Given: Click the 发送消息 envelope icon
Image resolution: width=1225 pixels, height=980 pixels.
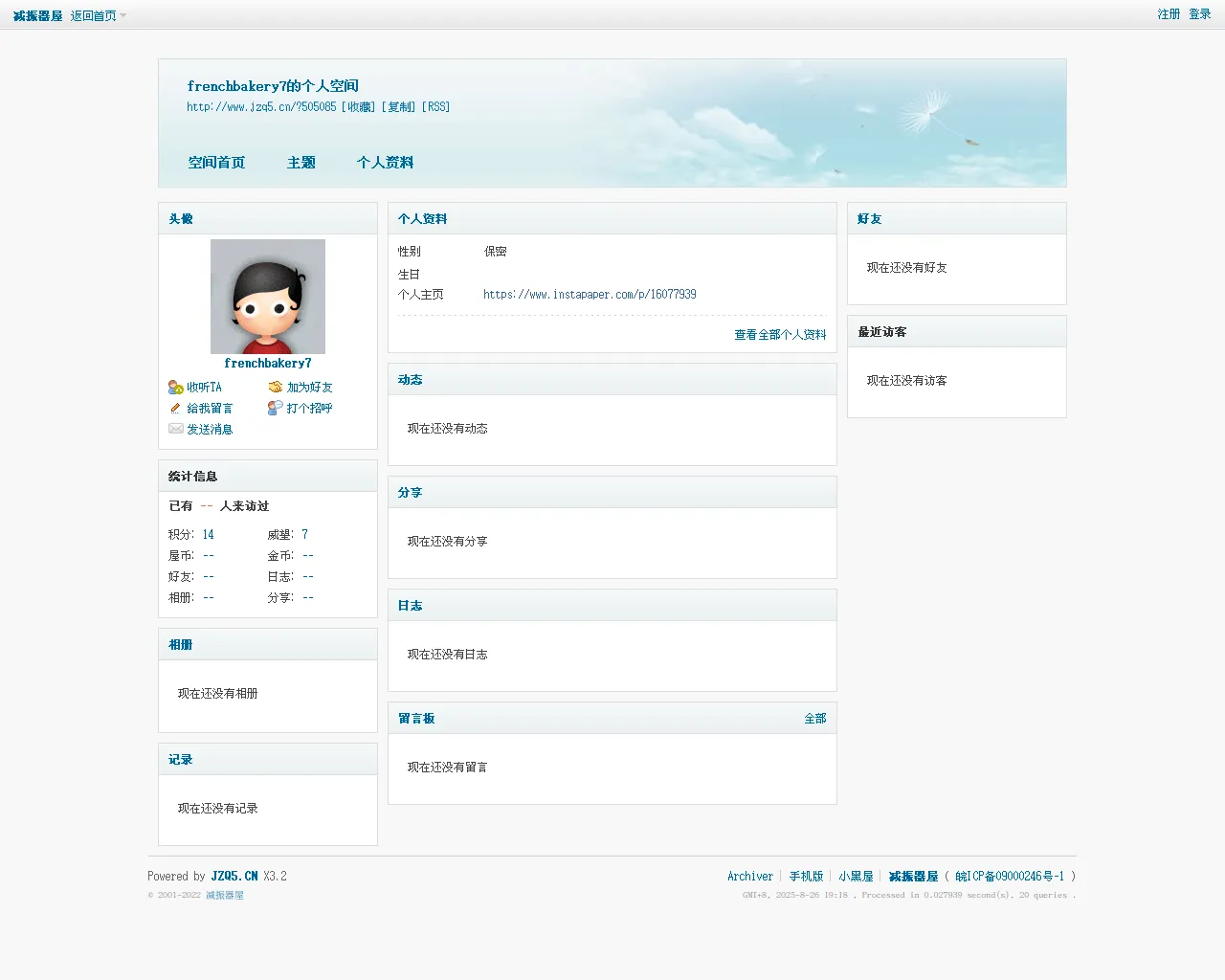Looking at the screenshot, I should [x=175, y=430].
